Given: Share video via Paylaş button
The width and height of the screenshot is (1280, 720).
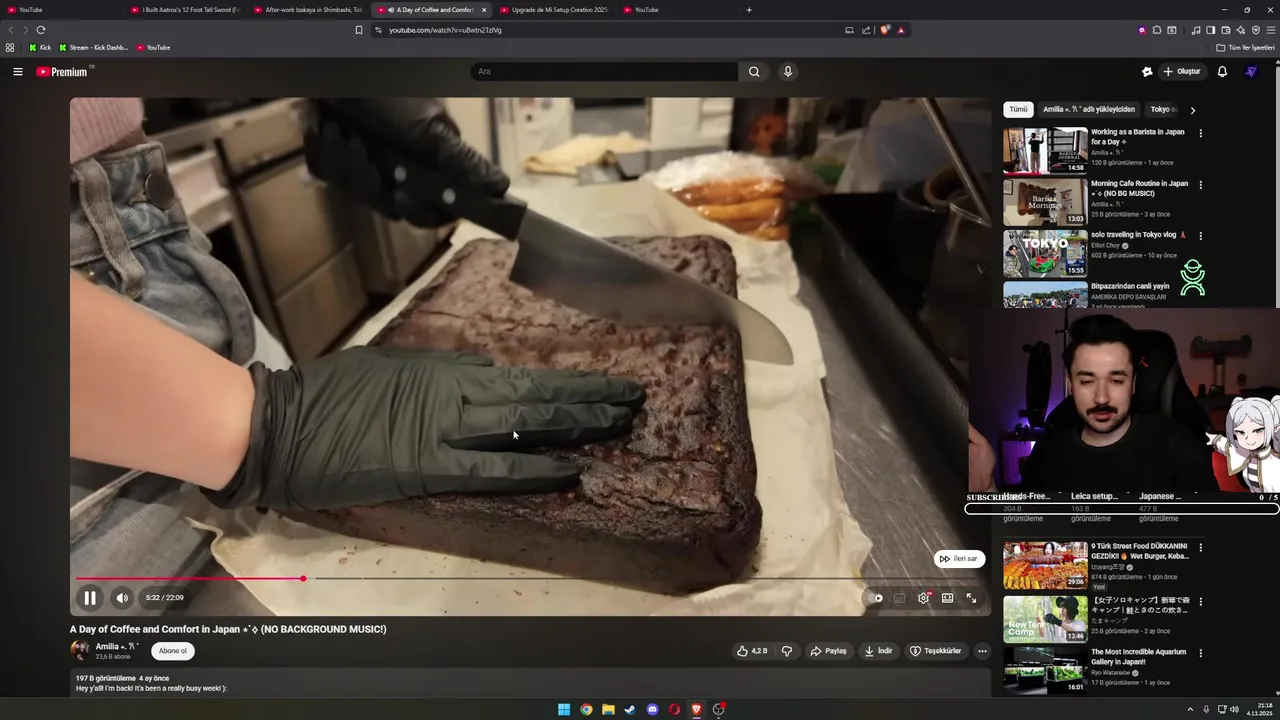Looking at the screenshot, I should coord(828,651).
